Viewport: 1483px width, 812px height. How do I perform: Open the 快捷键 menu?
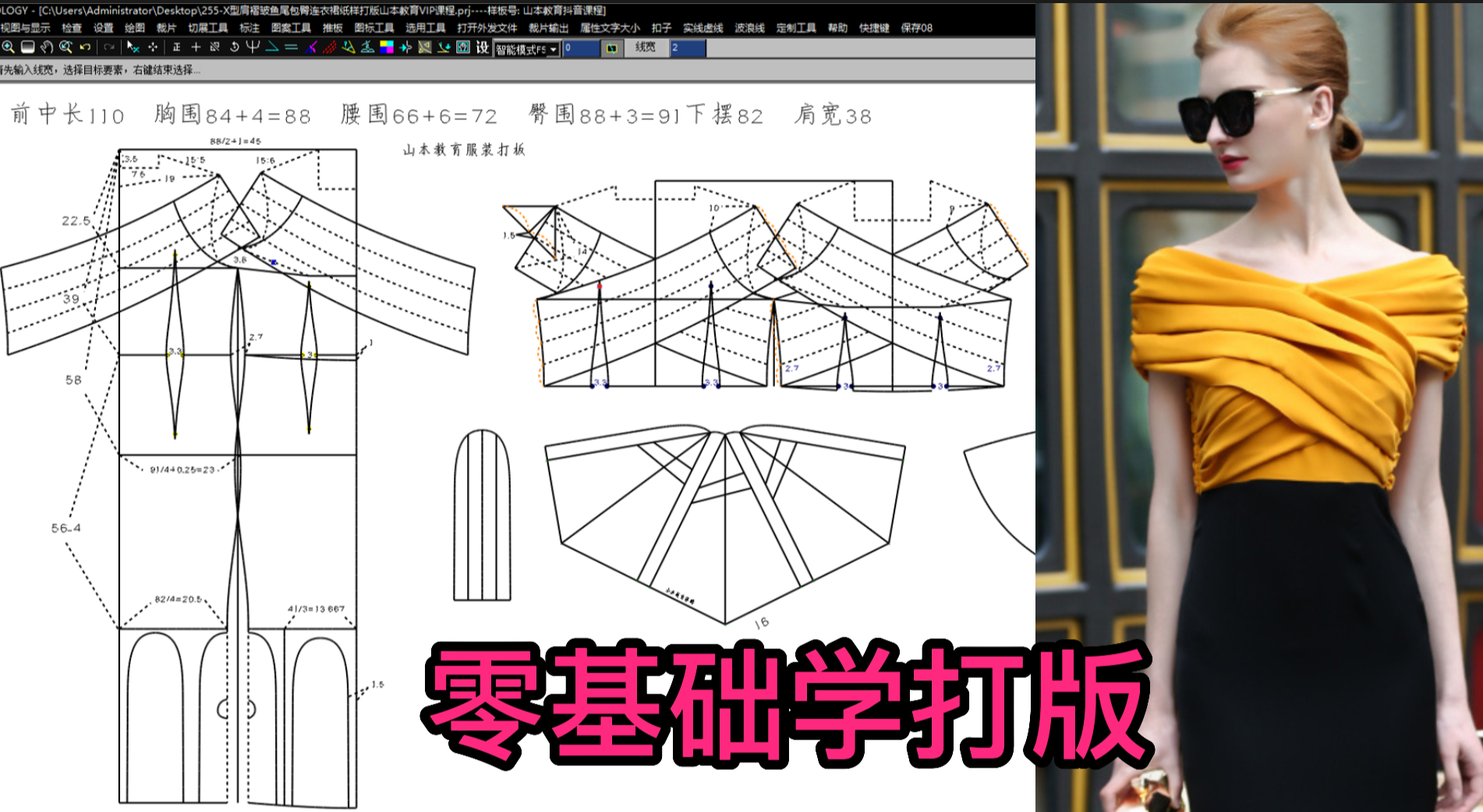click(874, 27)
